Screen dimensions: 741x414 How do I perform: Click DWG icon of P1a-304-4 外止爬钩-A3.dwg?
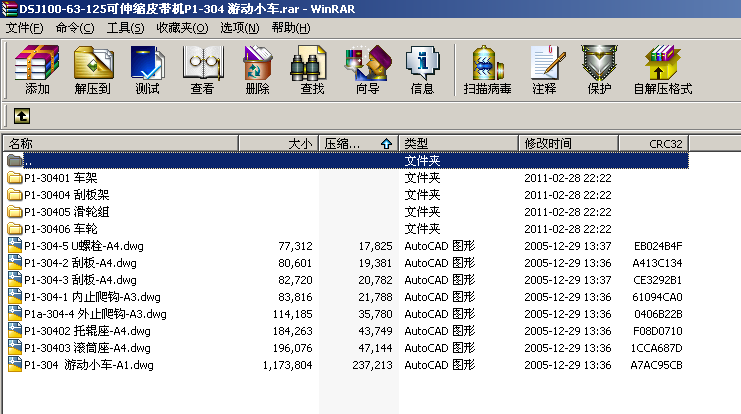coord(15,313)
